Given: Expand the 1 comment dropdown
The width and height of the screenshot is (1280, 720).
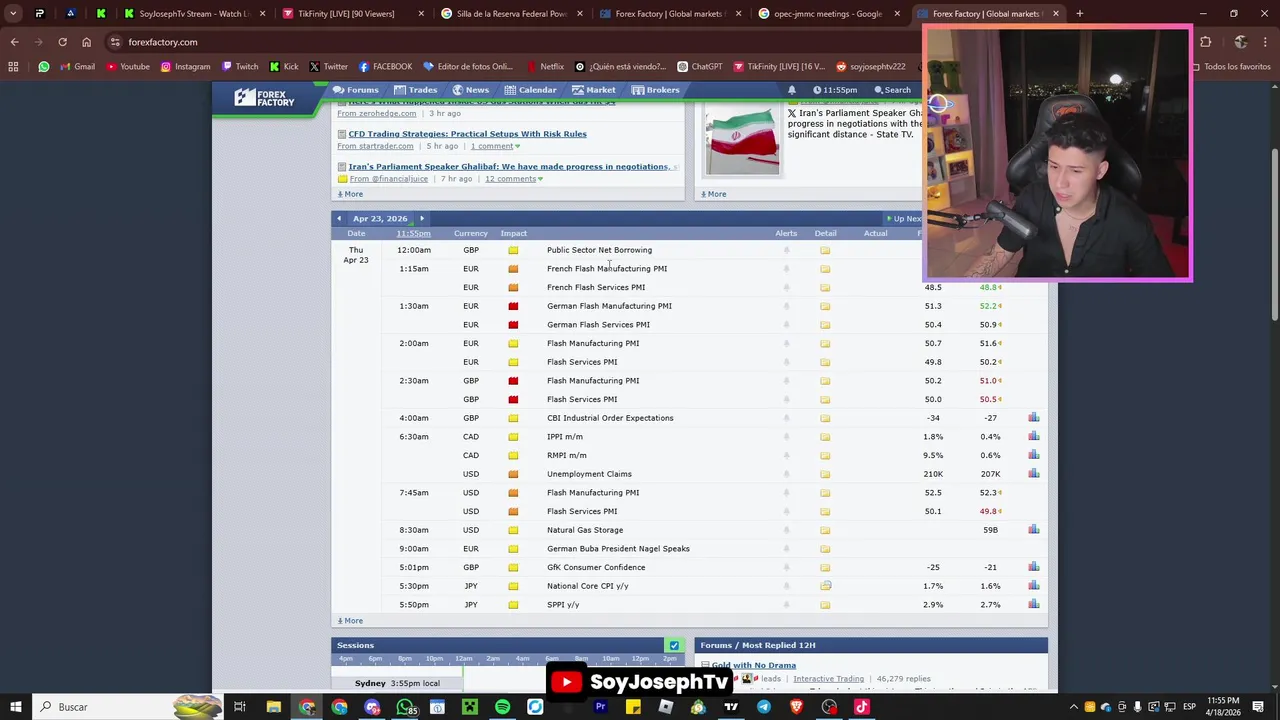Looking at the screenshot, I should (x=495, y=146).
